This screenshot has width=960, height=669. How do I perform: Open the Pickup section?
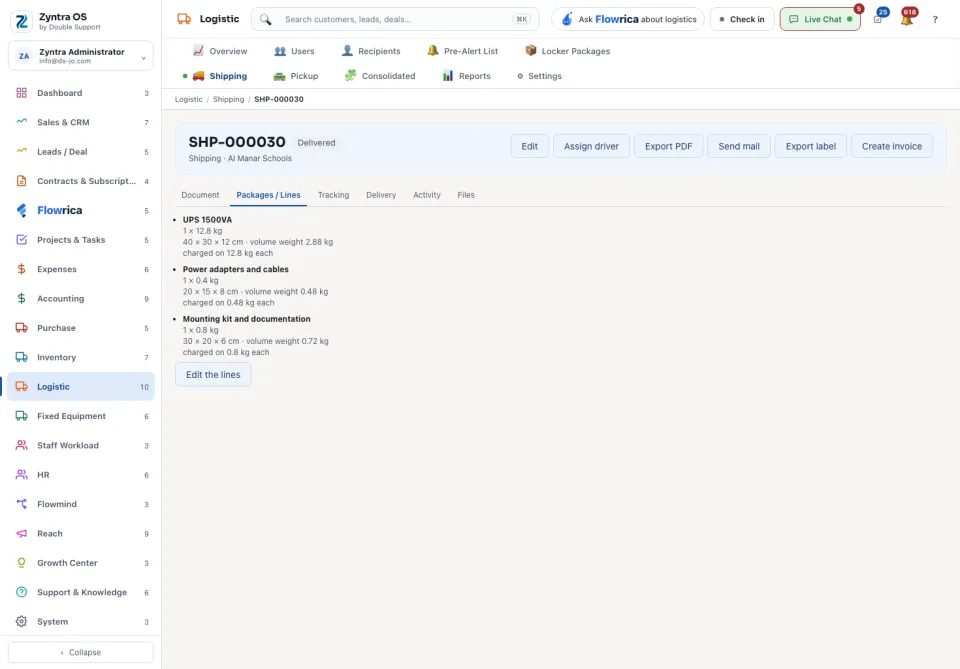pos(295,76)
